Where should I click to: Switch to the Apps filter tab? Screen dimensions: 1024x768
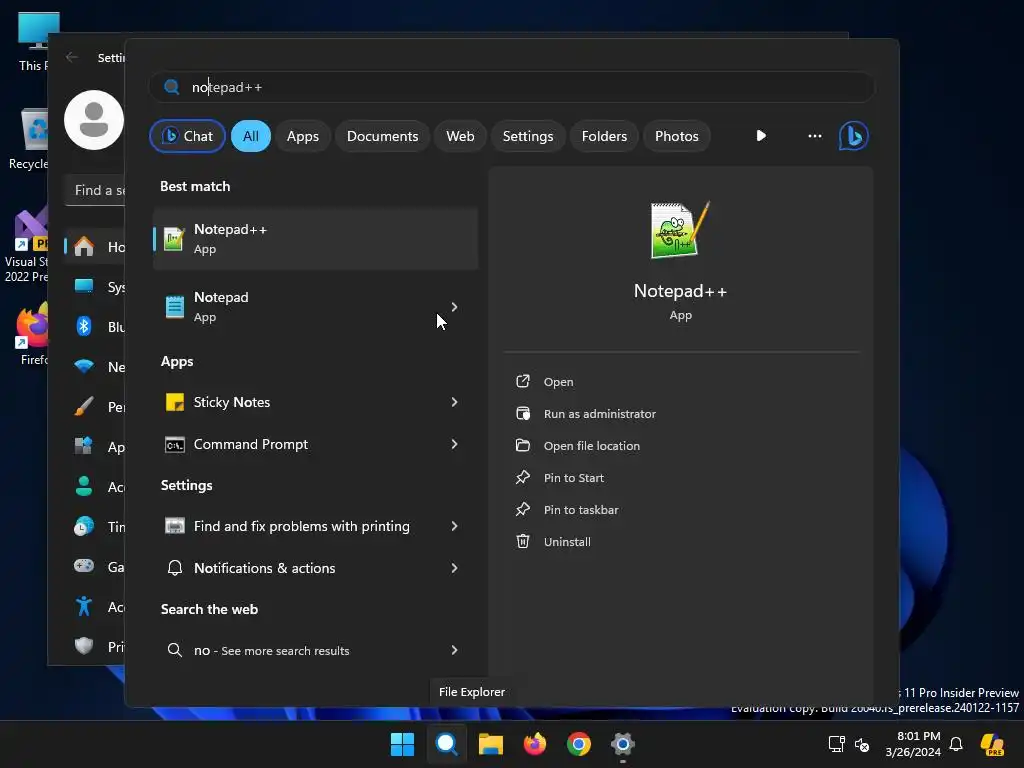(303, 136)
